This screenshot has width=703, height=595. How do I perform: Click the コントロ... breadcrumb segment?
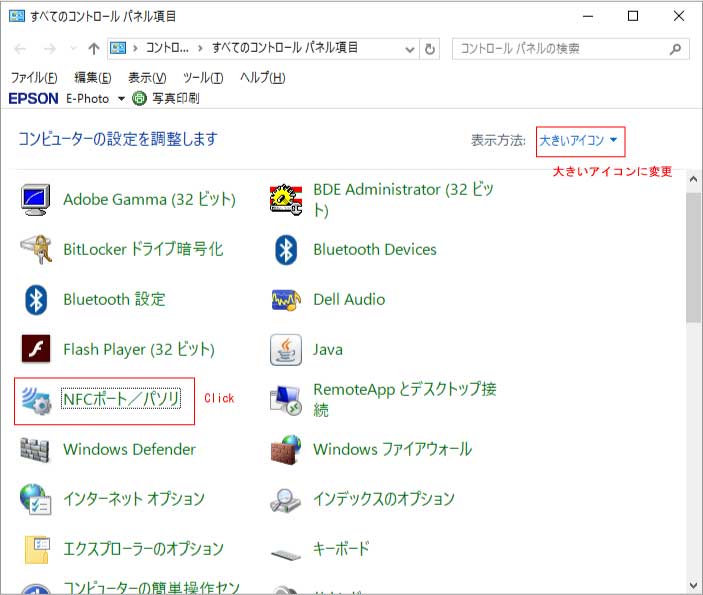tap(167, 48)
